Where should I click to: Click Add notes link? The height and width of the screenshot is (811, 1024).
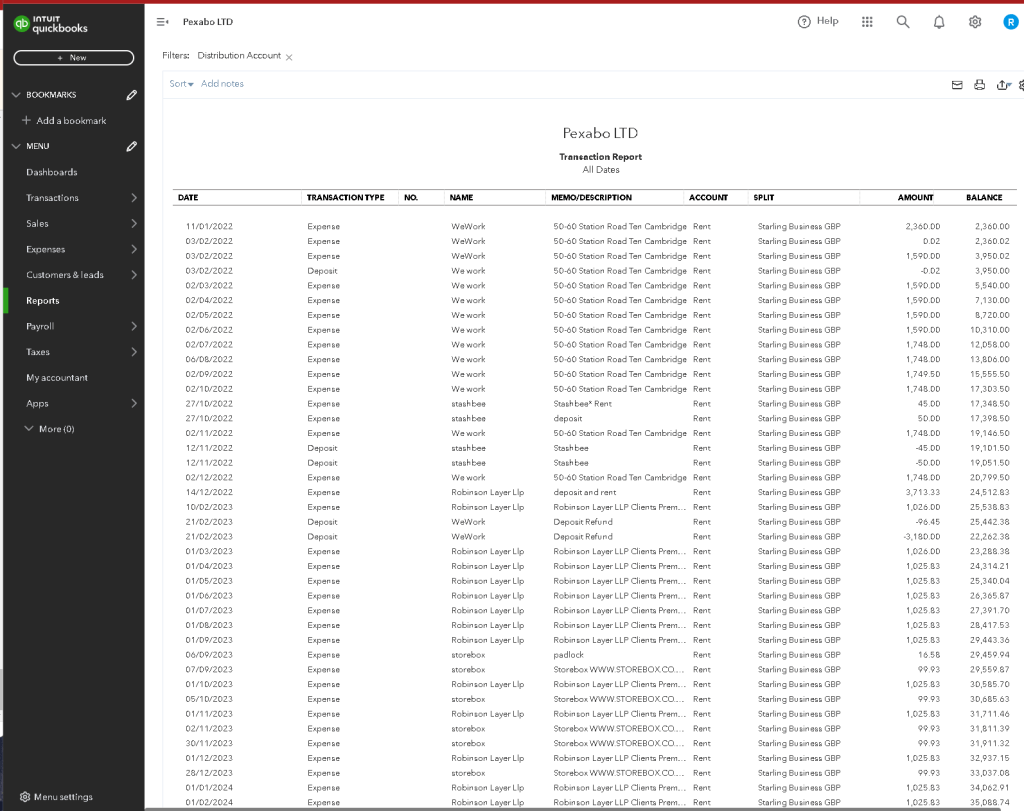pyautogui.click(x=222, y=84)
